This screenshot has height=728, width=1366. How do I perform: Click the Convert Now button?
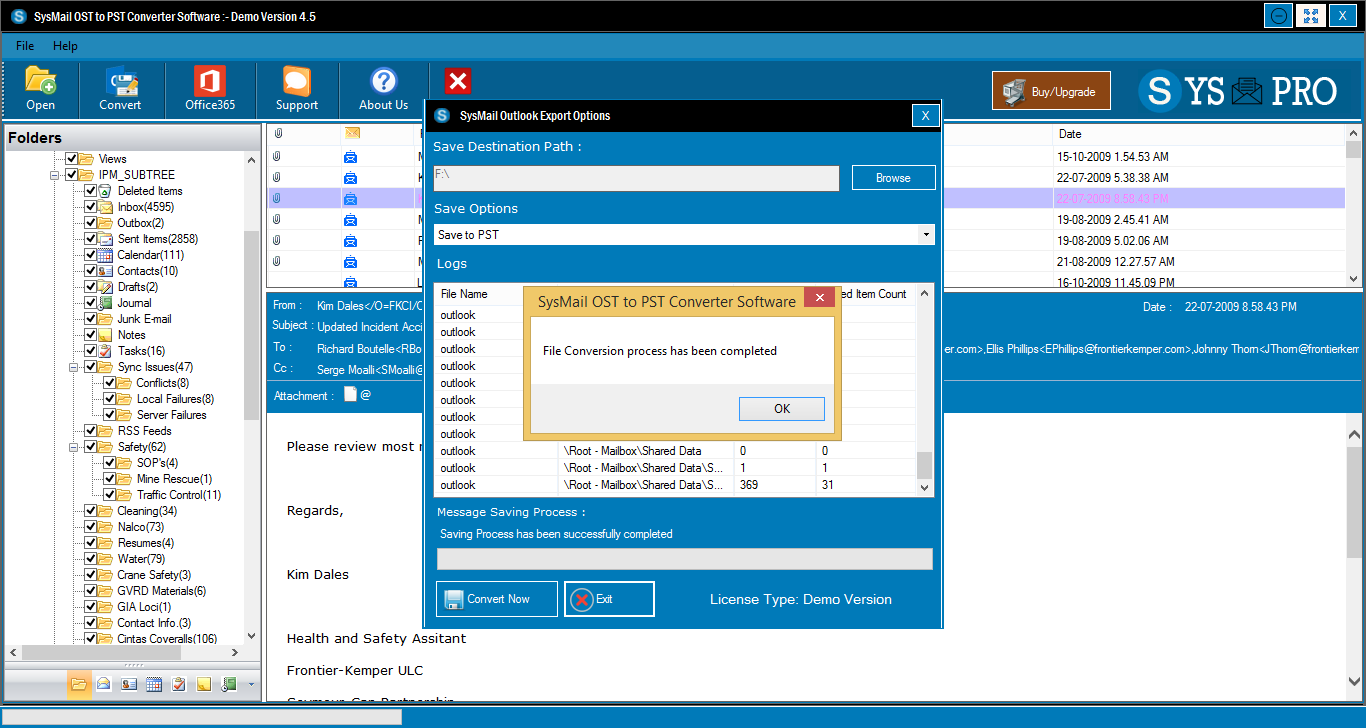point(497,599)
